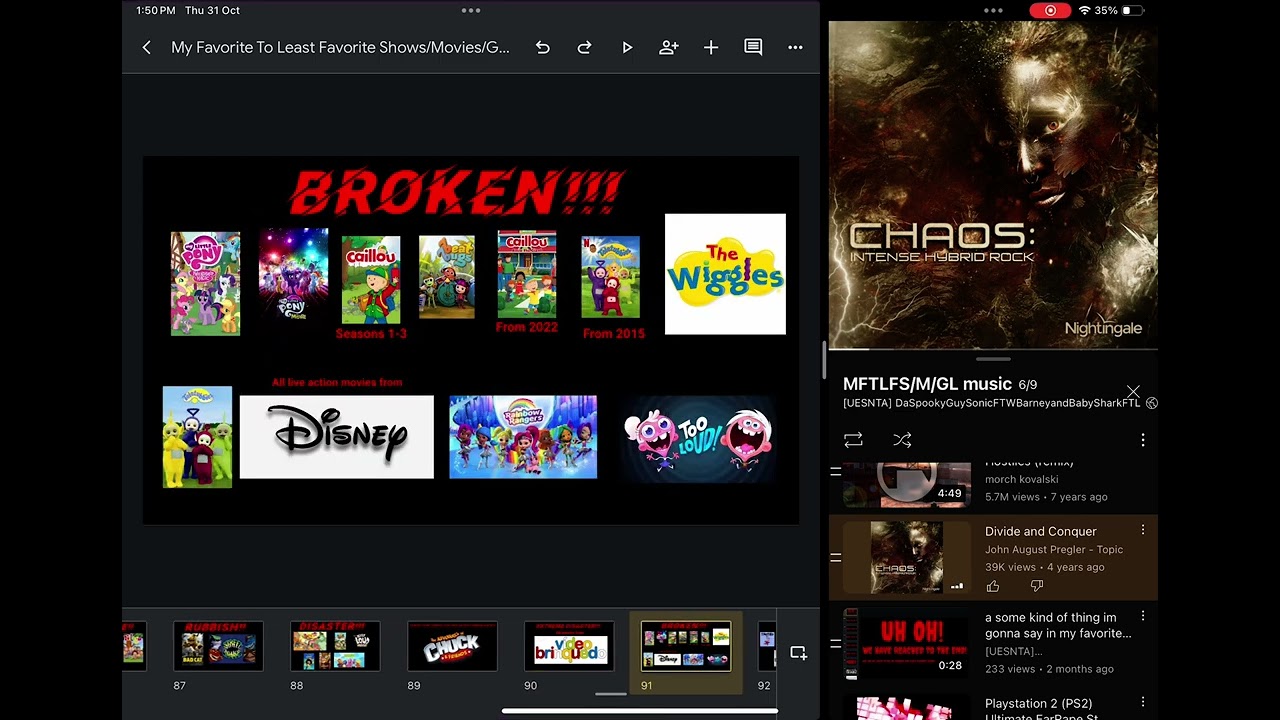Grab the morch kovalski video reorder handle

(x=835, y=472)
